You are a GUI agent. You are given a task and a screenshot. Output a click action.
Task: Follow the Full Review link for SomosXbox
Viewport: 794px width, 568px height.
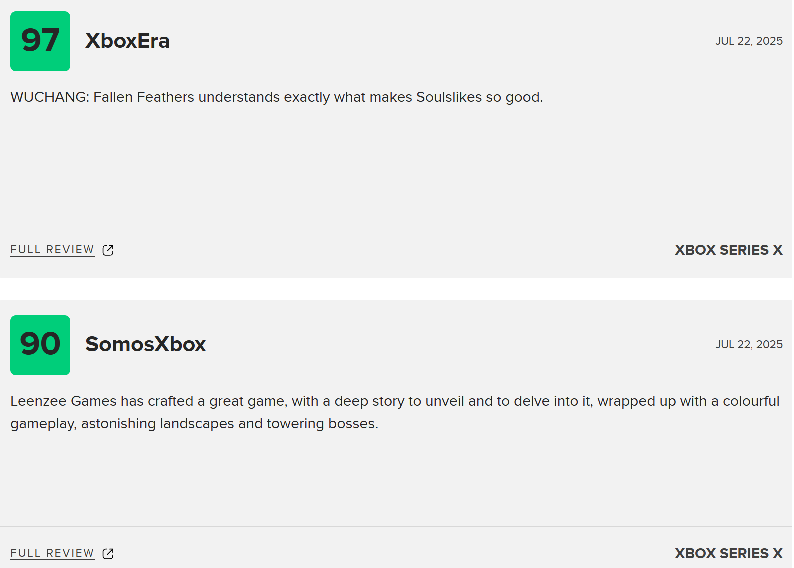coord(52,553)
